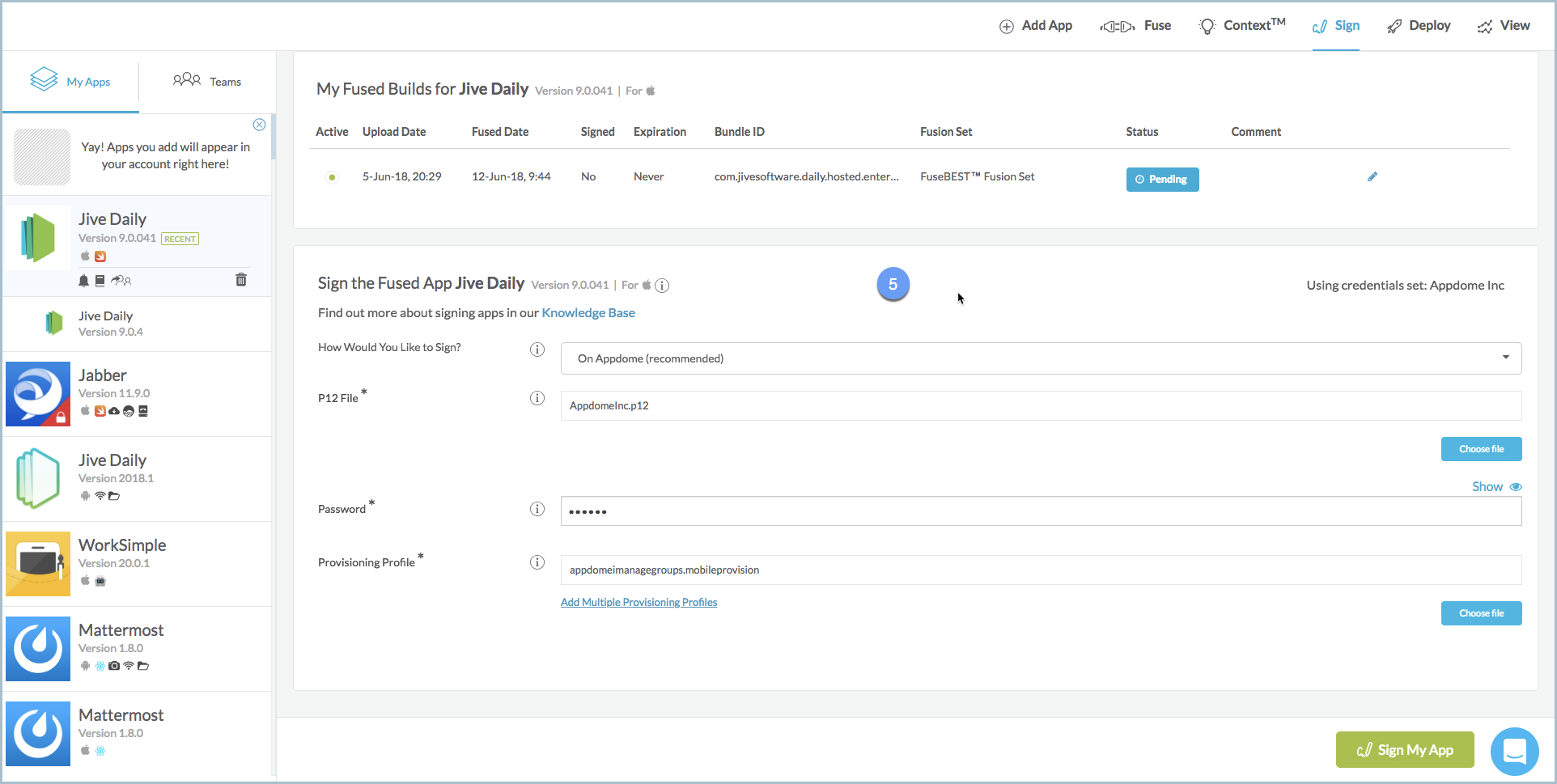Click React icon under first Mattermost
Viewport: 1557px width, 784px height.
click(100, 666)
